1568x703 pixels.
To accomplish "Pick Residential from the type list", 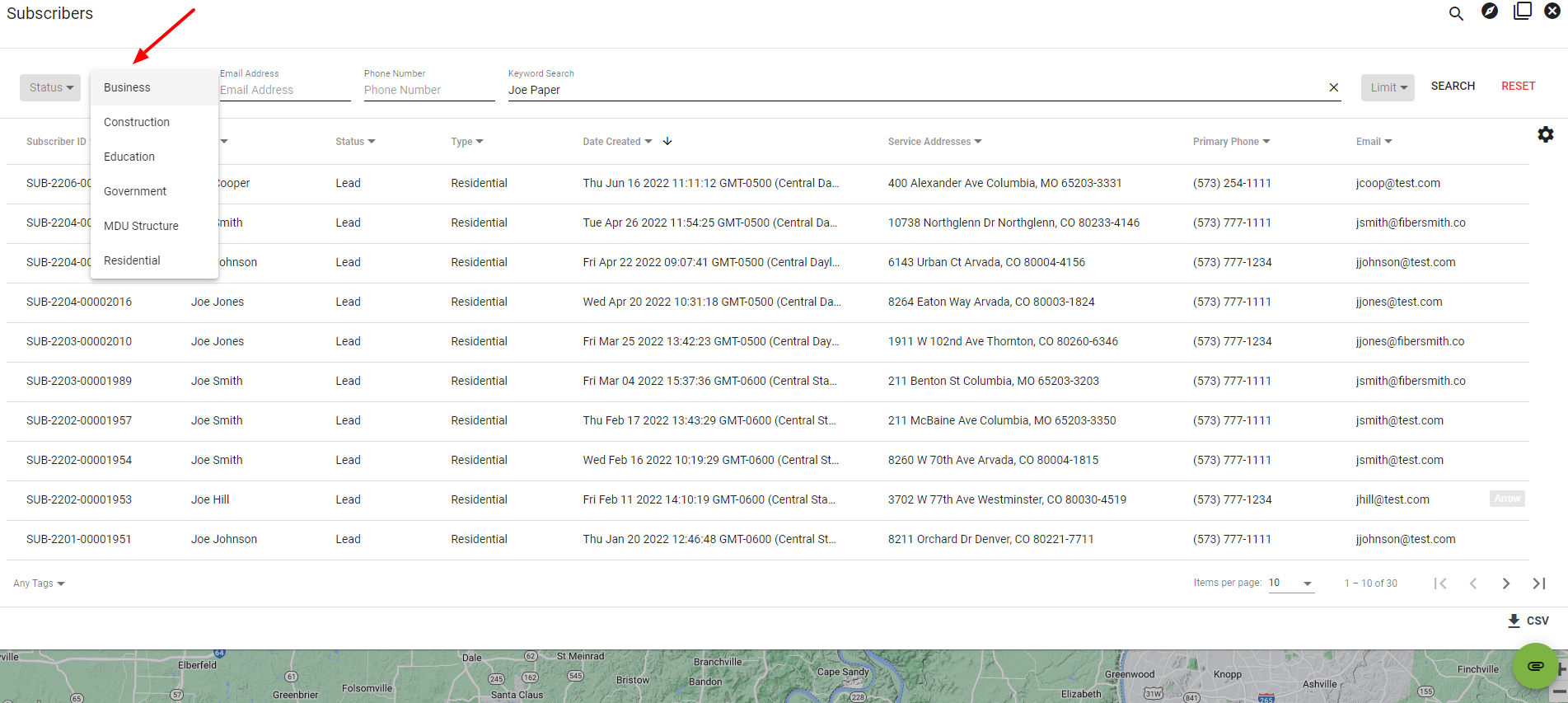I will 154,260.
